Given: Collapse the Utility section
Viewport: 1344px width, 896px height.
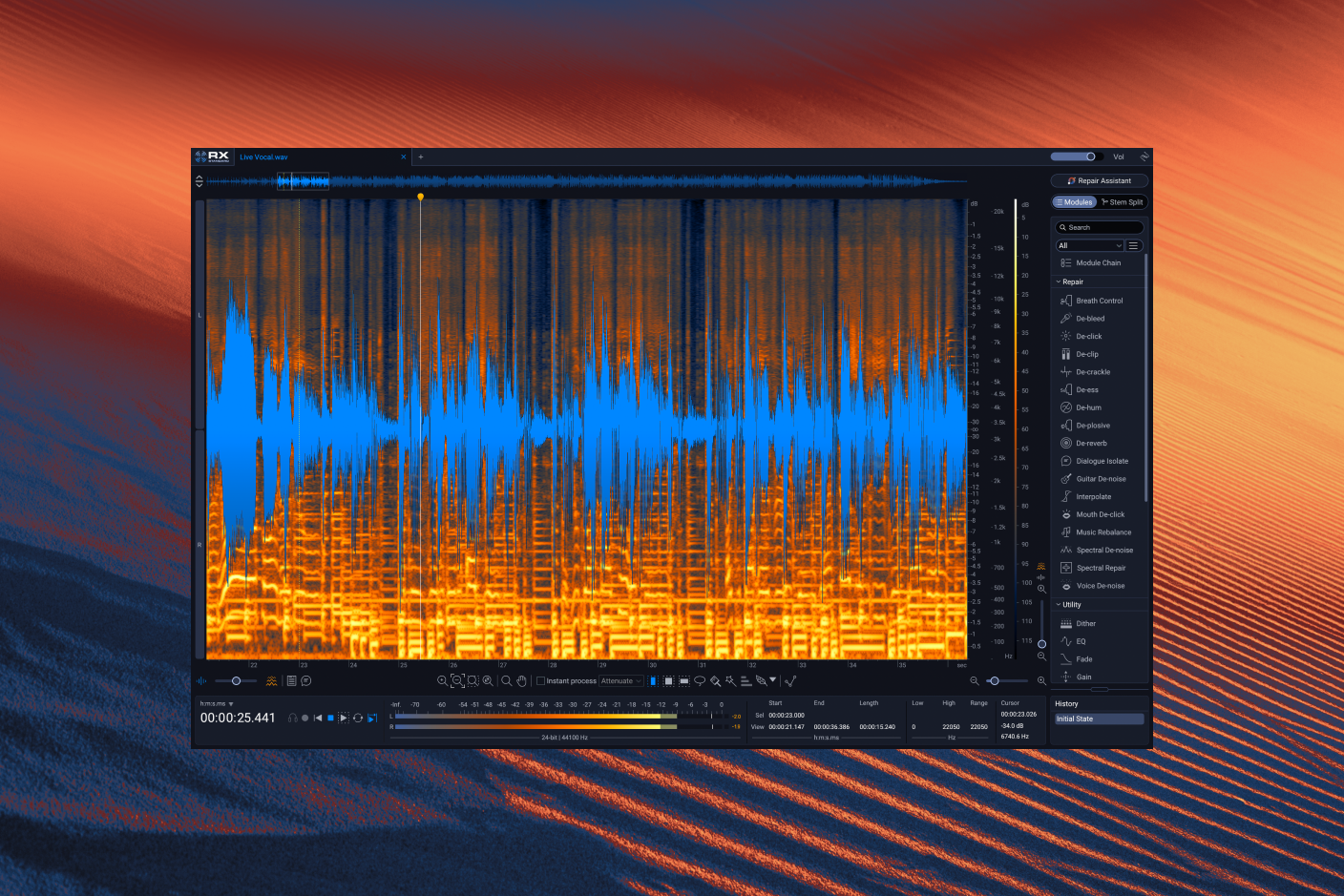Looking at the screenshot, I should point(1068,605).
